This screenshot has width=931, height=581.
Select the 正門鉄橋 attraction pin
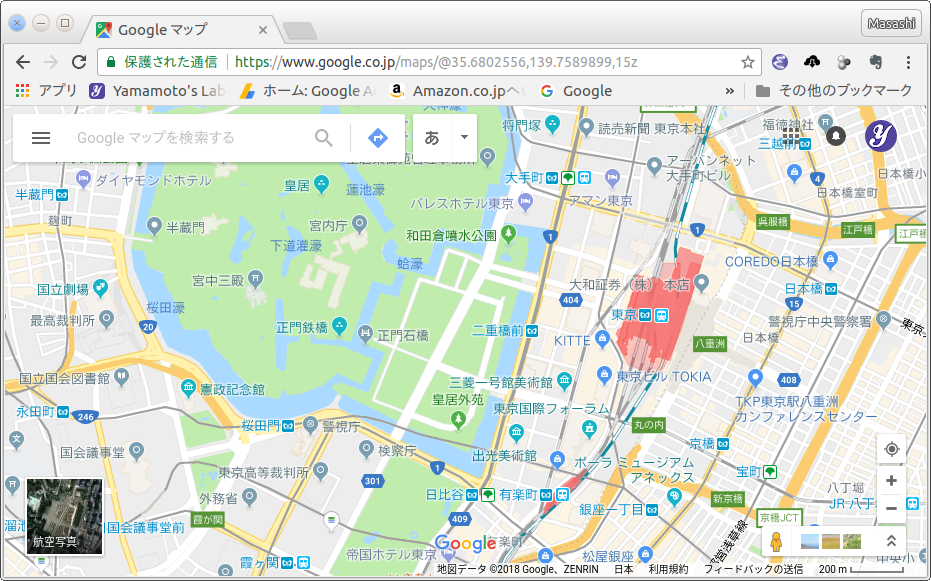[339, 325]
